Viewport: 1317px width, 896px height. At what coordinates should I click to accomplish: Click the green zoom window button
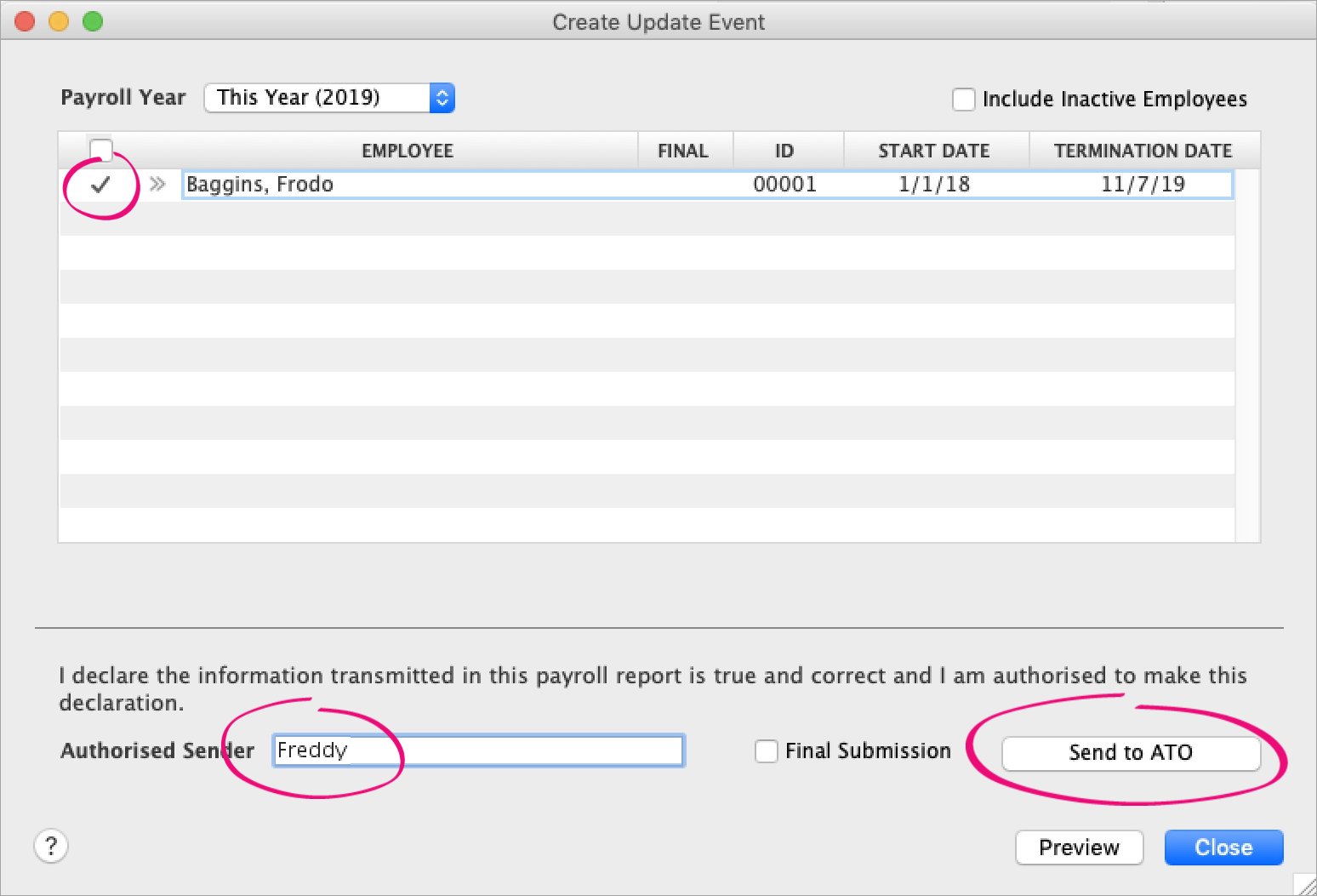(93, 21)
